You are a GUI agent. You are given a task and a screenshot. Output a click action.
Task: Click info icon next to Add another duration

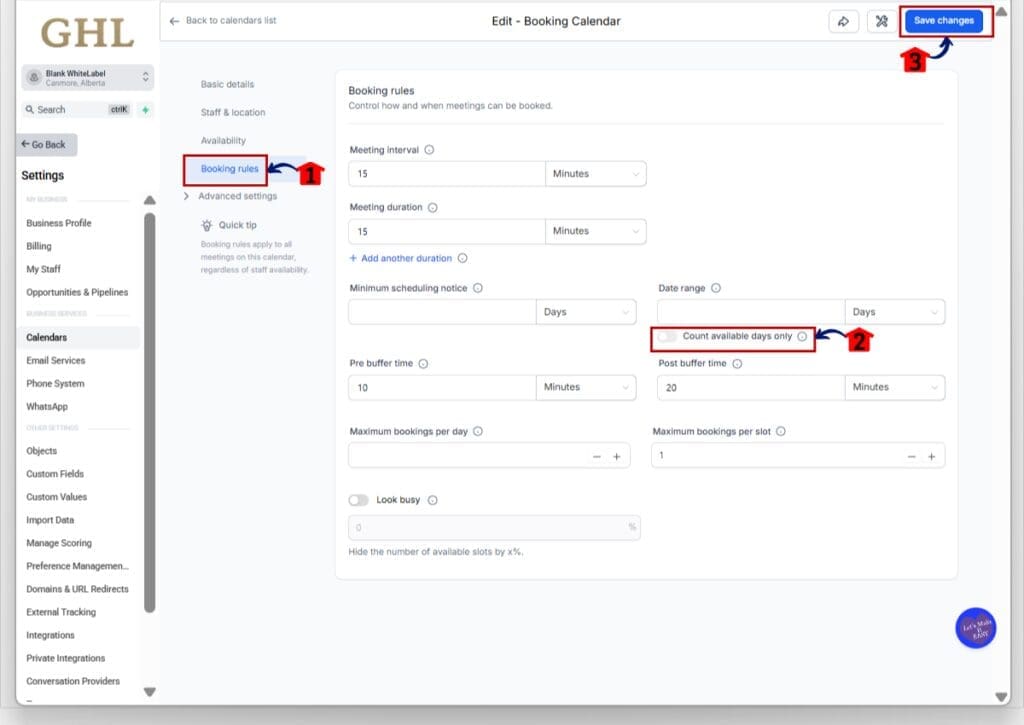462,258
